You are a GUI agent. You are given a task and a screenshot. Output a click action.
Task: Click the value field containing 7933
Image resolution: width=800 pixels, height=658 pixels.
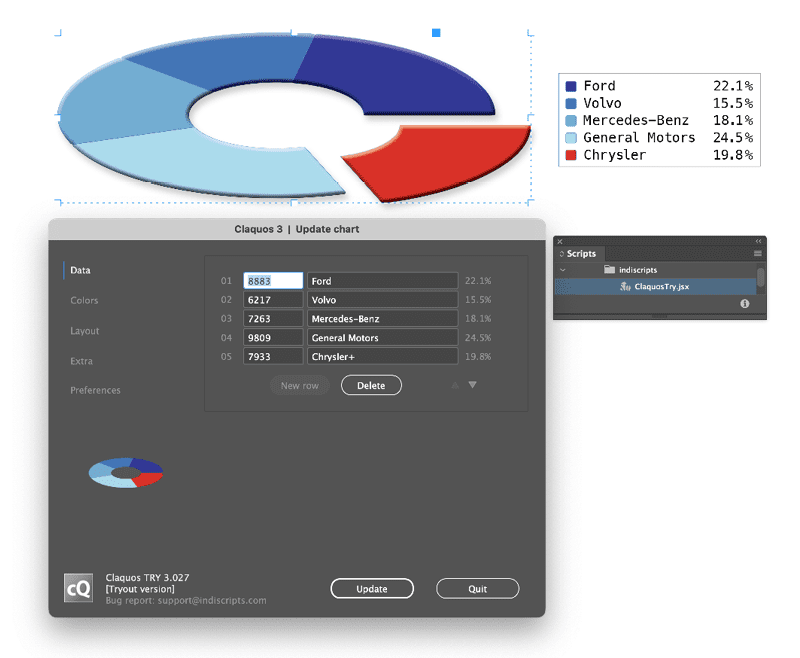pos(273,357)
